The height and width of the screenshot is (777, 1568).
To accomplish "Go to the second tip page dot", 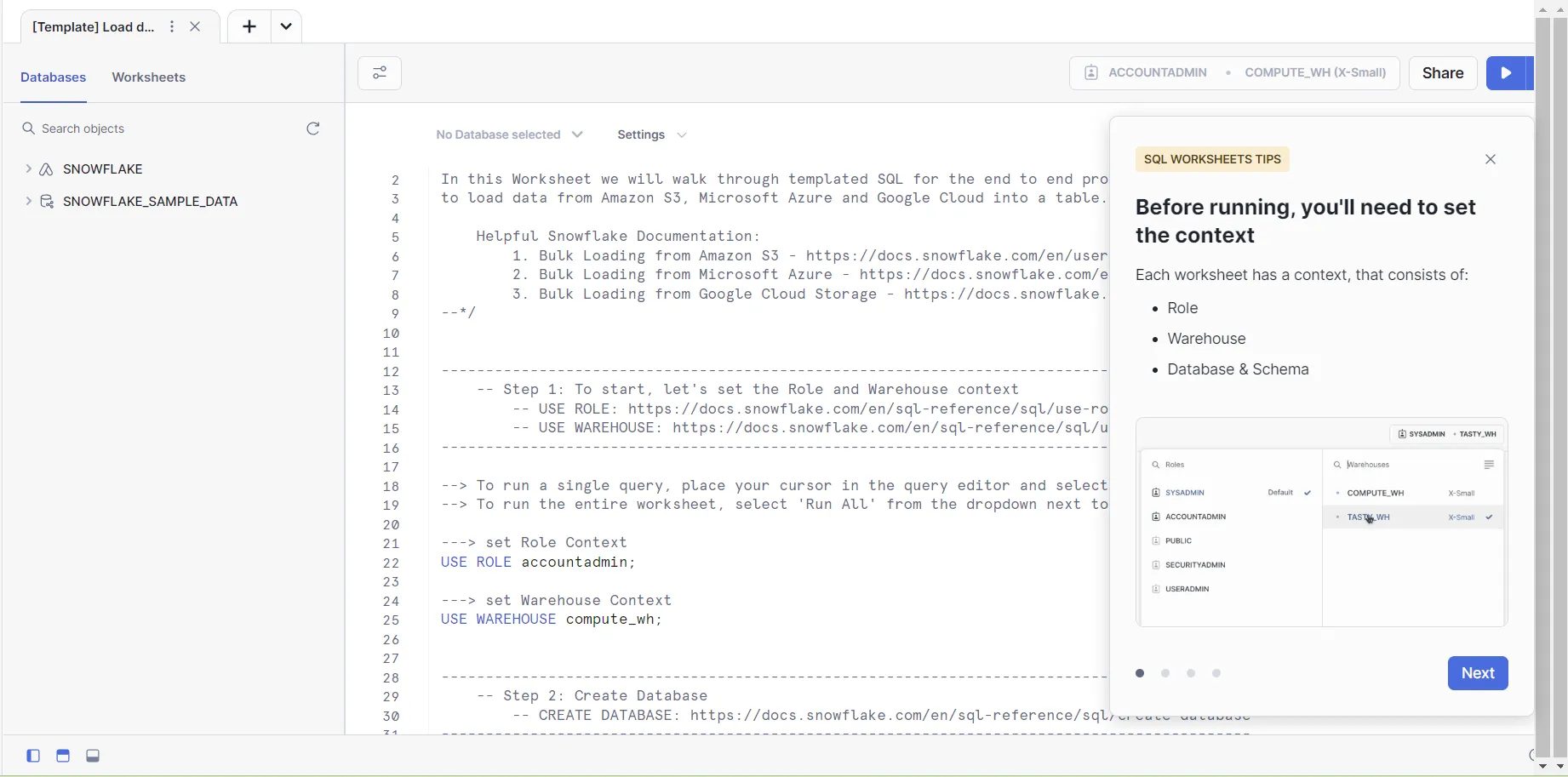I will pos(1165,673).
